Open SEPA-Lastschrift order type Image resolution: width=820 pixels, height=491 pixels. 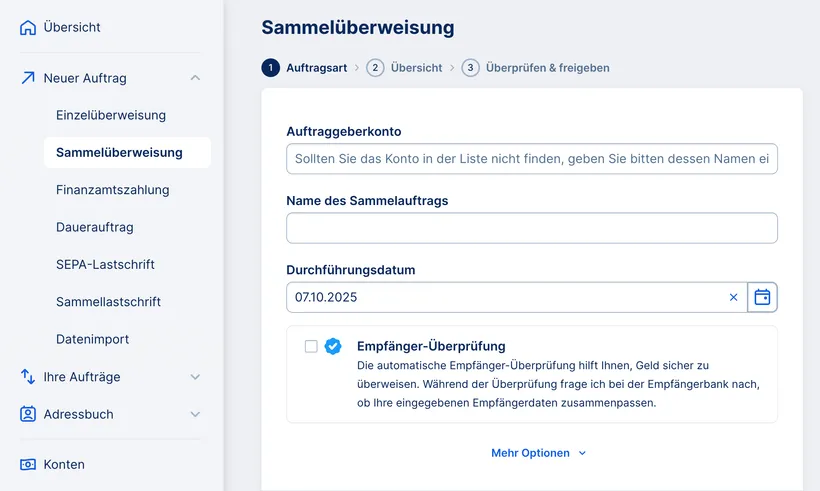point(105,265)
